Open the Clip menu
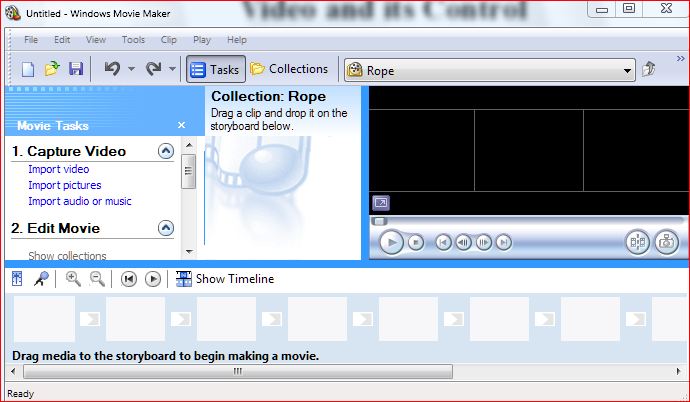The image size is (690, 402). click(x=169, y=40)
